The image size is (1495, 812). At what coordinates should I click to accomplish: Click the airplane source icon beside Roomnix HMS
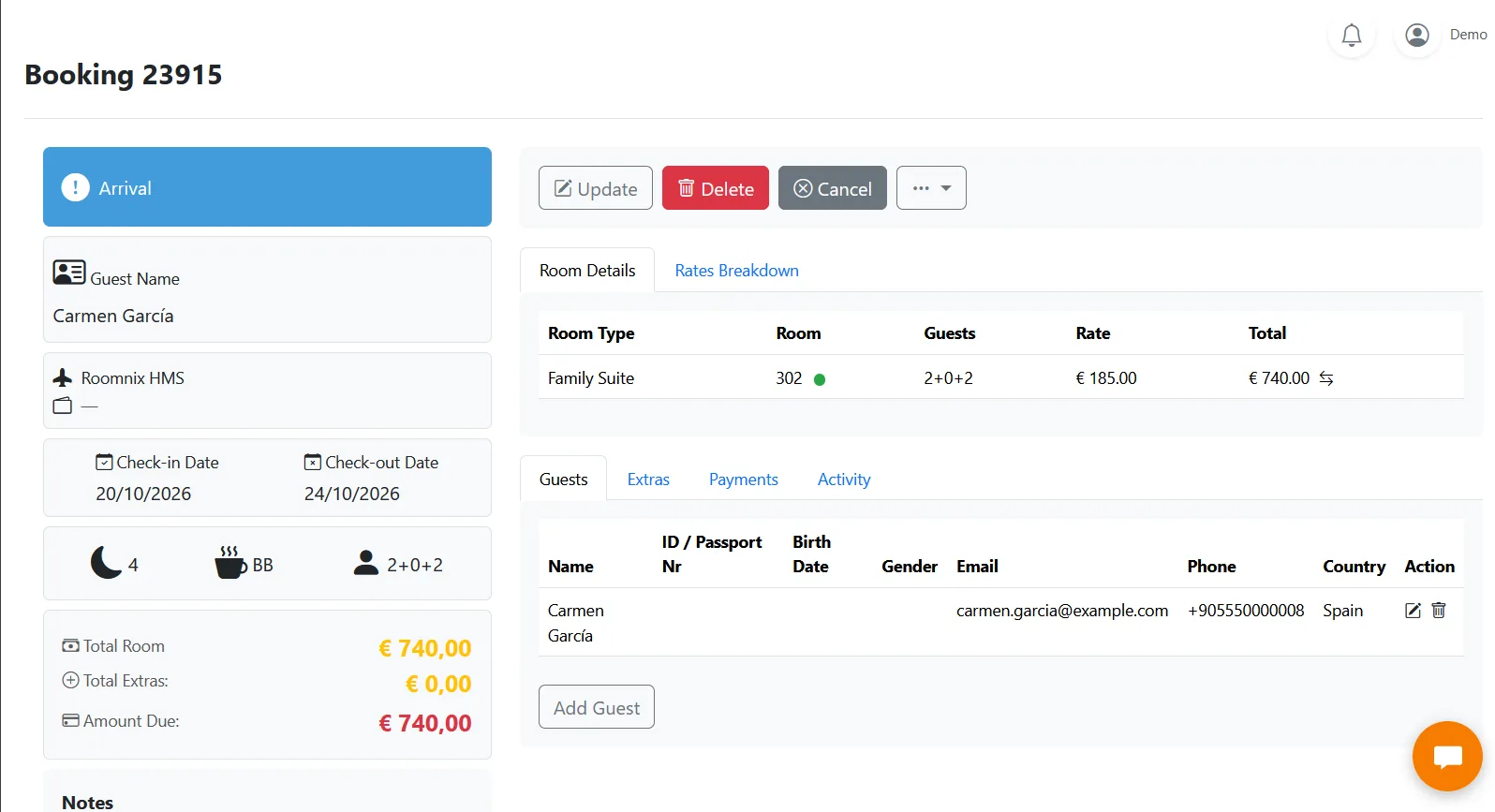[x=63, y=377]
